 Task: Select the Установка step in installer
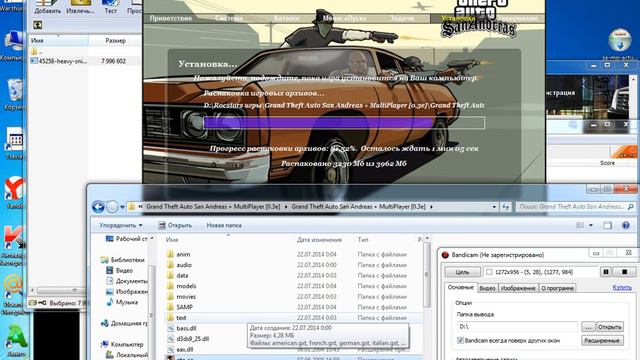pyautogui.click(x=458, y=18)
